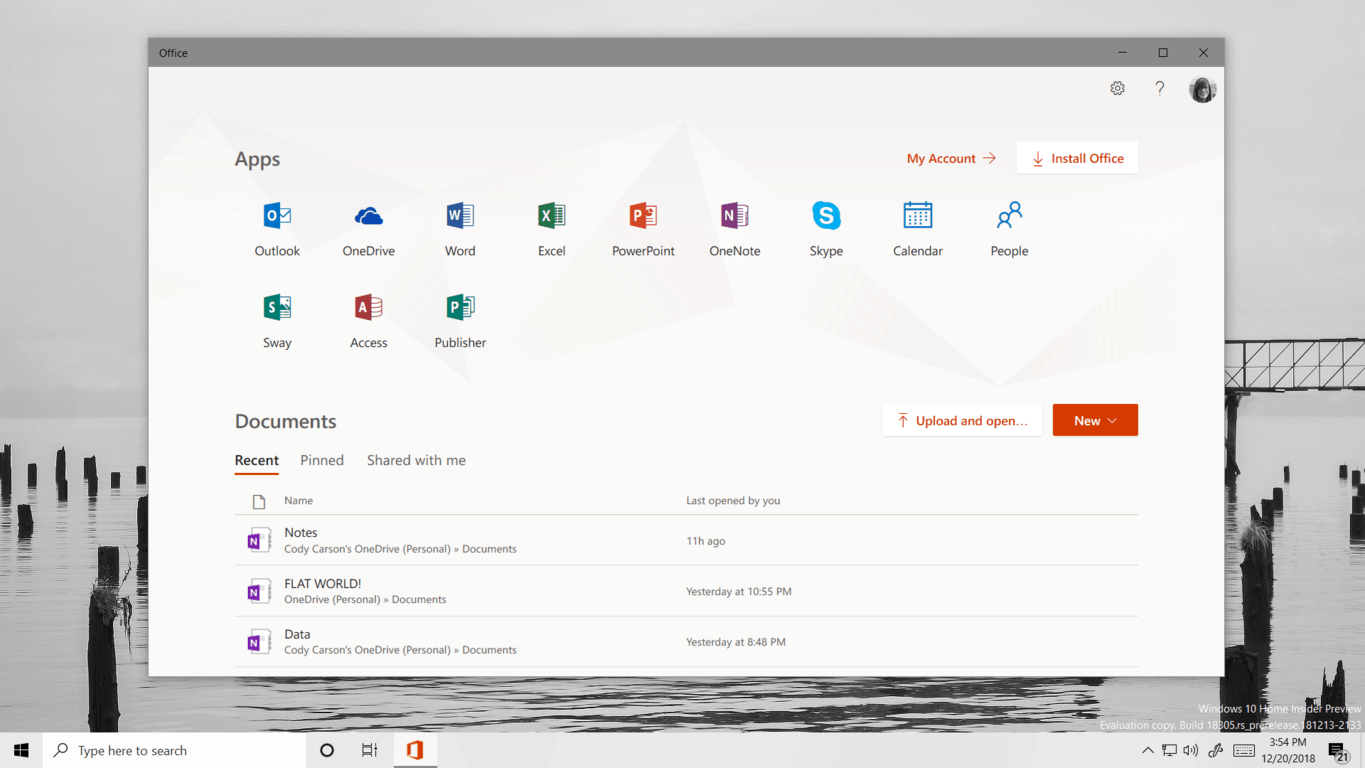This screenshot has height=768, width=1365.
Task: Open the Outlook app icon
Action: pos(277,216)
